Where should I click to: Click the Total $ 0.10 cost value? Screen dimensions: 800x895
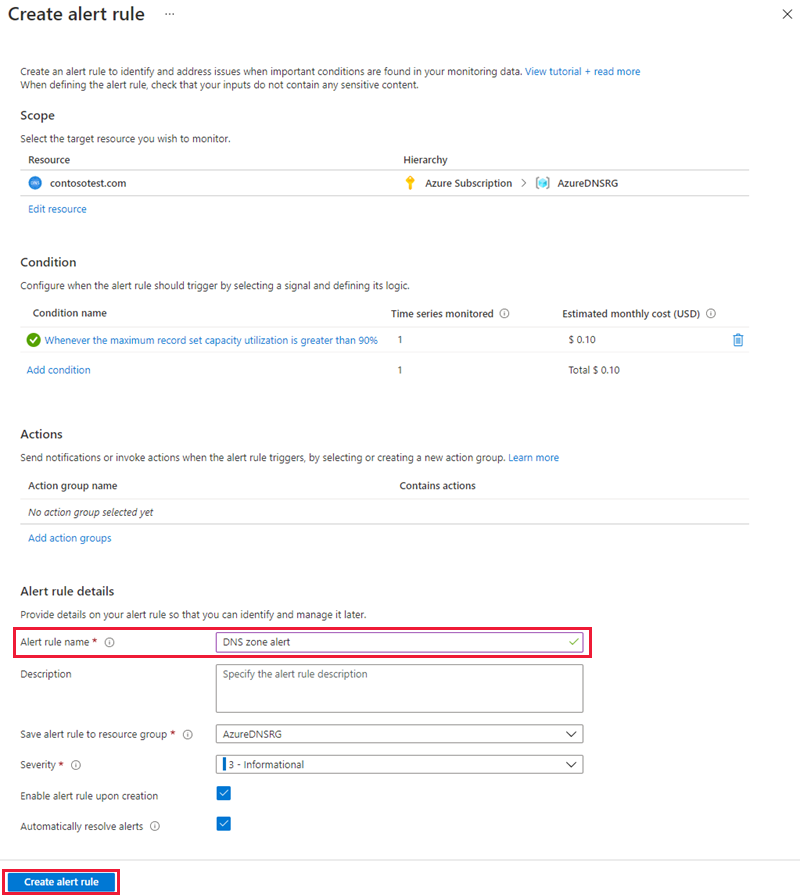tap(594, 370)
